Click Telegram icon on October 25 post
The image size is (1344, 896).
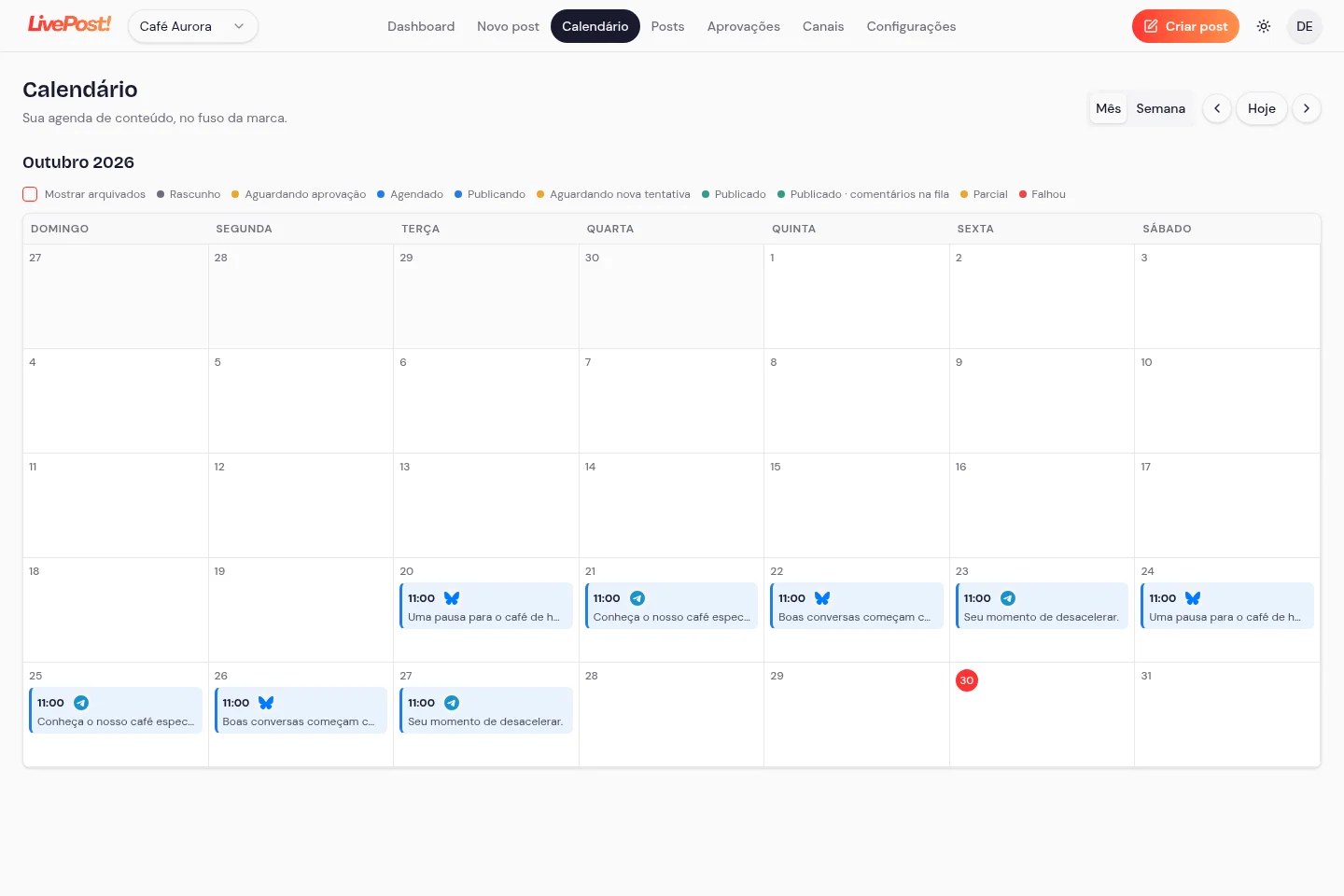click(x=81, y=703)
